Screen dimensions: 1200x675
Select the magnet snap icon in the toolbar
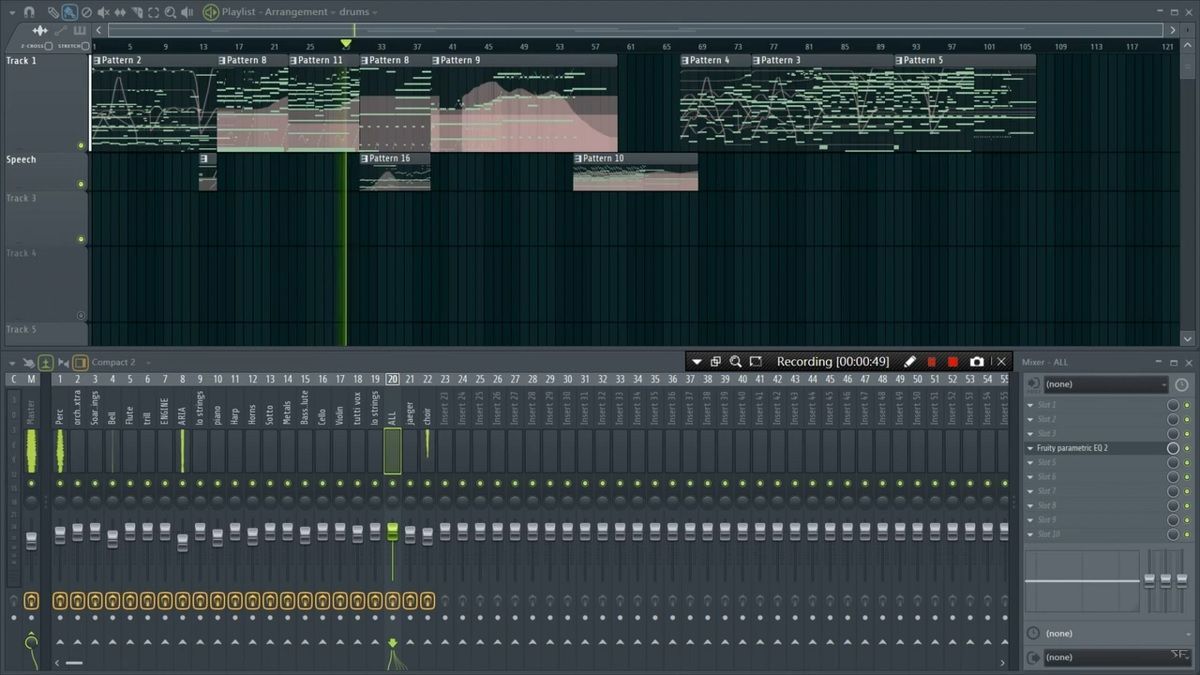coord(28,12)
